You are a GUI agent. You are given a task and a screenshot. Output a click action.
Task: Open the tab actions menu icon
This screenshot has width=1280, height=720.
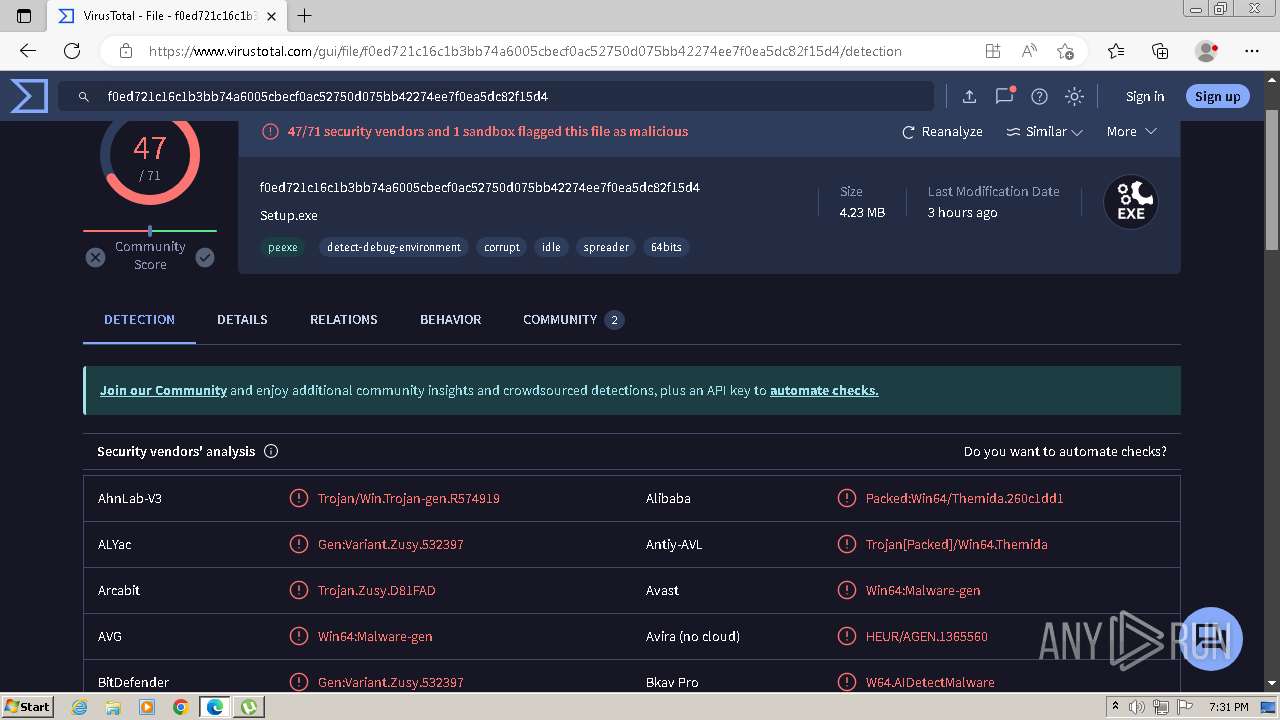click(x=25, y=16)
